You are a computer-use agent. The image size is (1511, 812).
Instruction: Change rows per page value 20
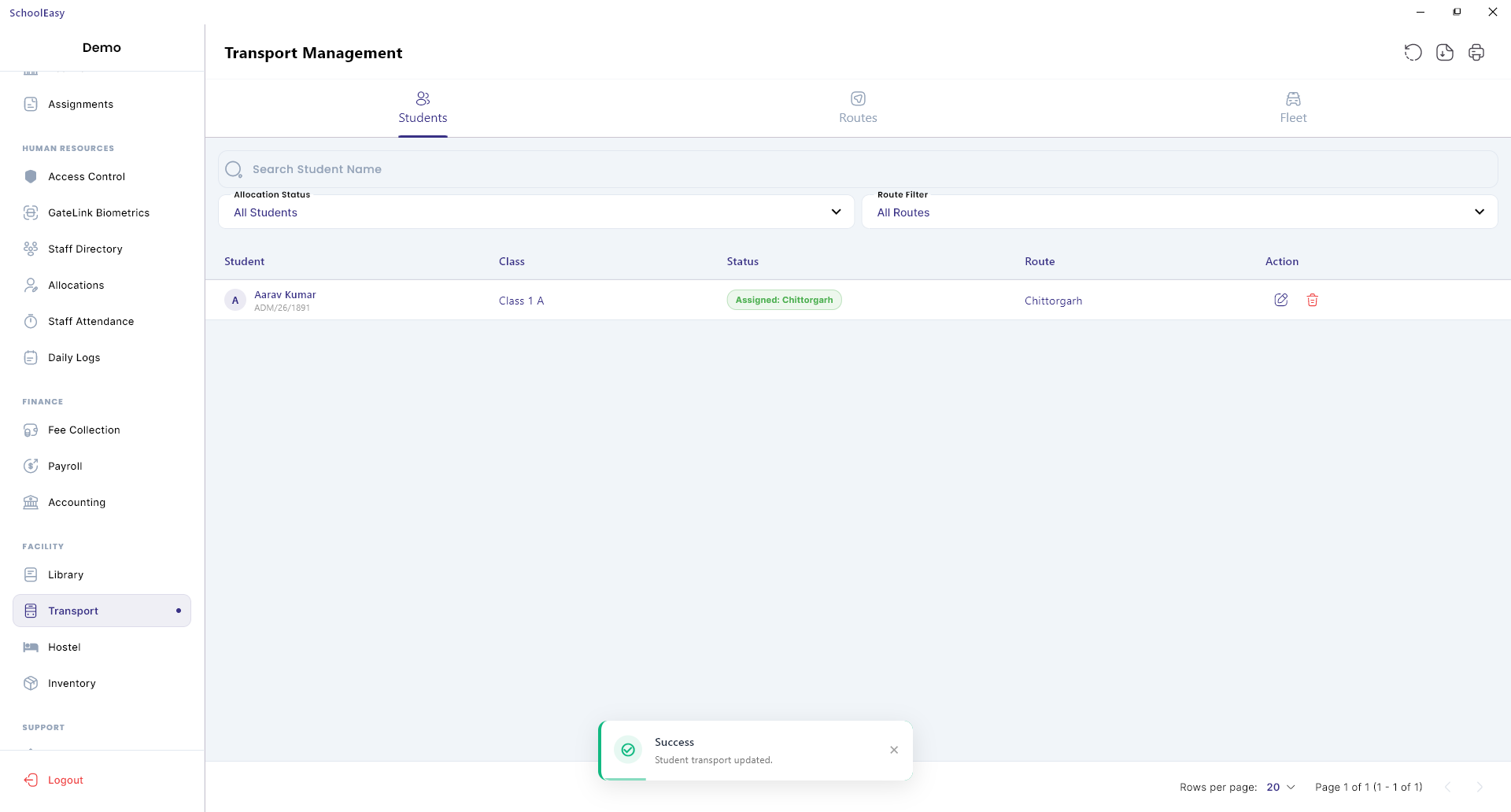pos(1280,787)
